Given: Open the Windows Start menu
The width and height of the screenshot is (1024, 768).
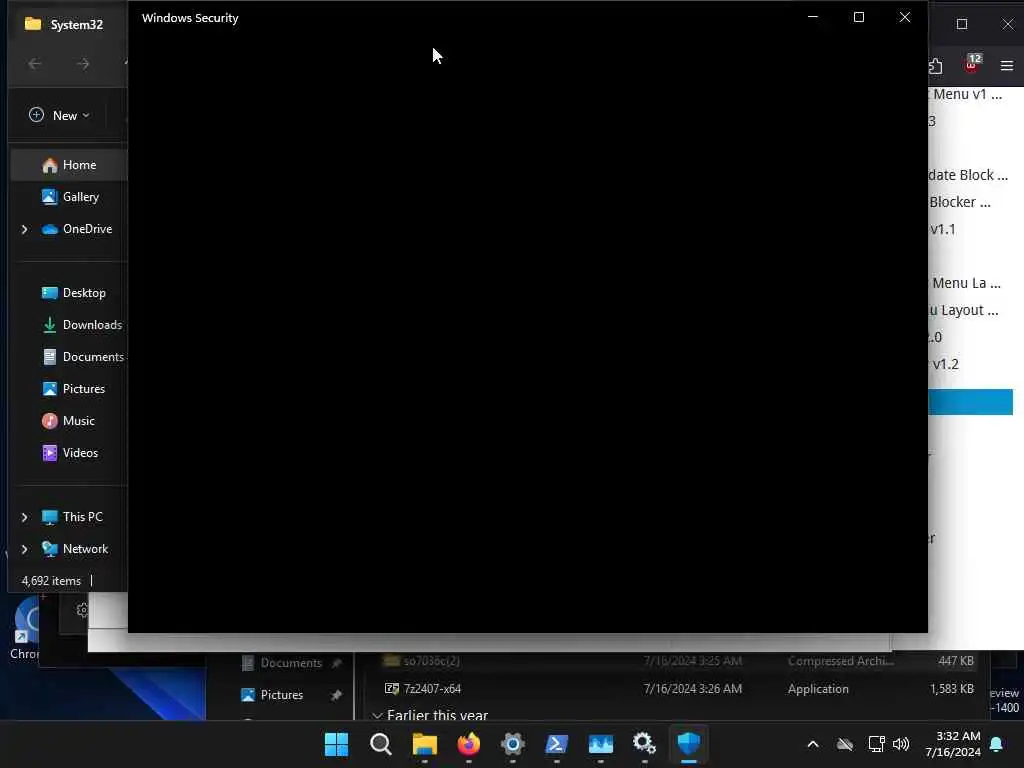Looking at the screenshot, I should (337, 744).
